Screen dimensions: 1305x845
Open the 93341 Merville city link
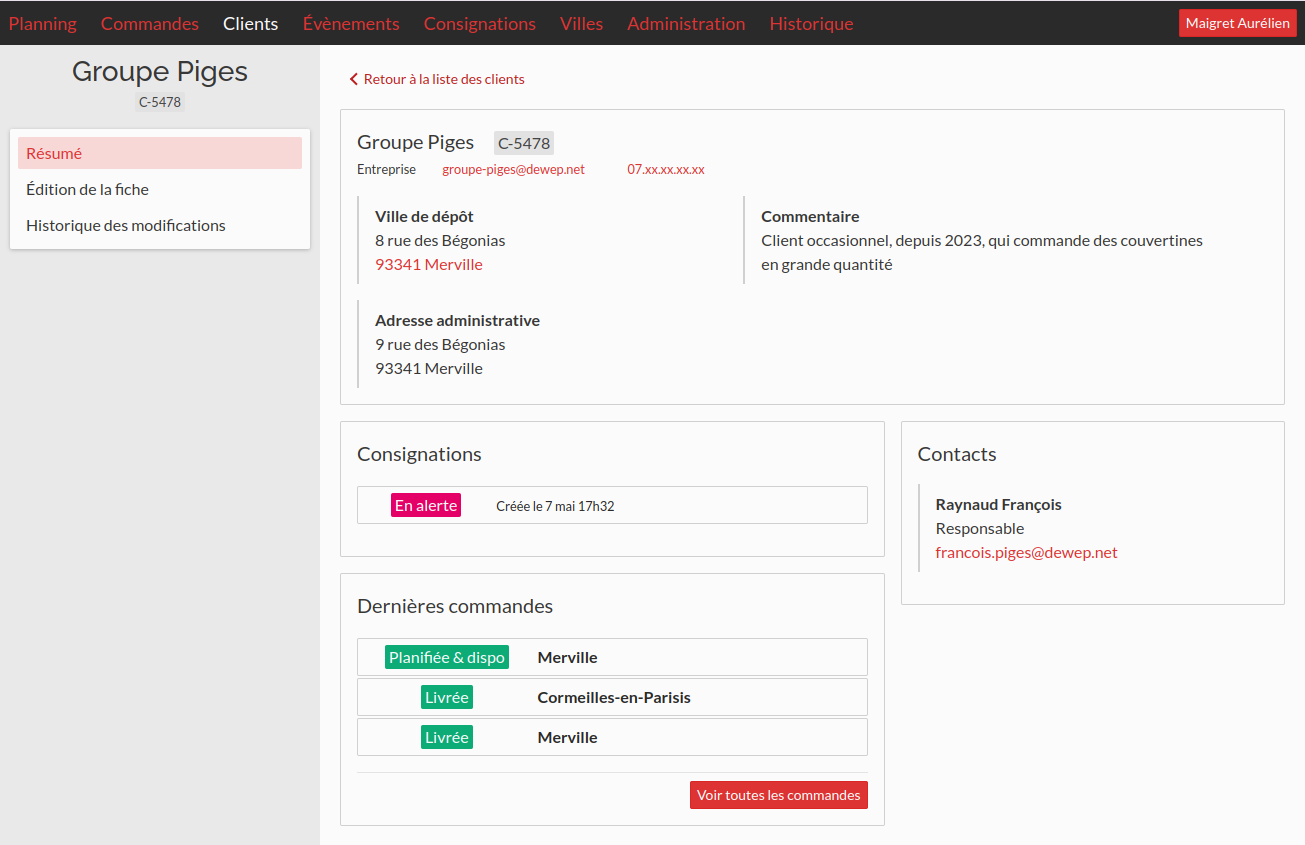(x=429, y=265)
